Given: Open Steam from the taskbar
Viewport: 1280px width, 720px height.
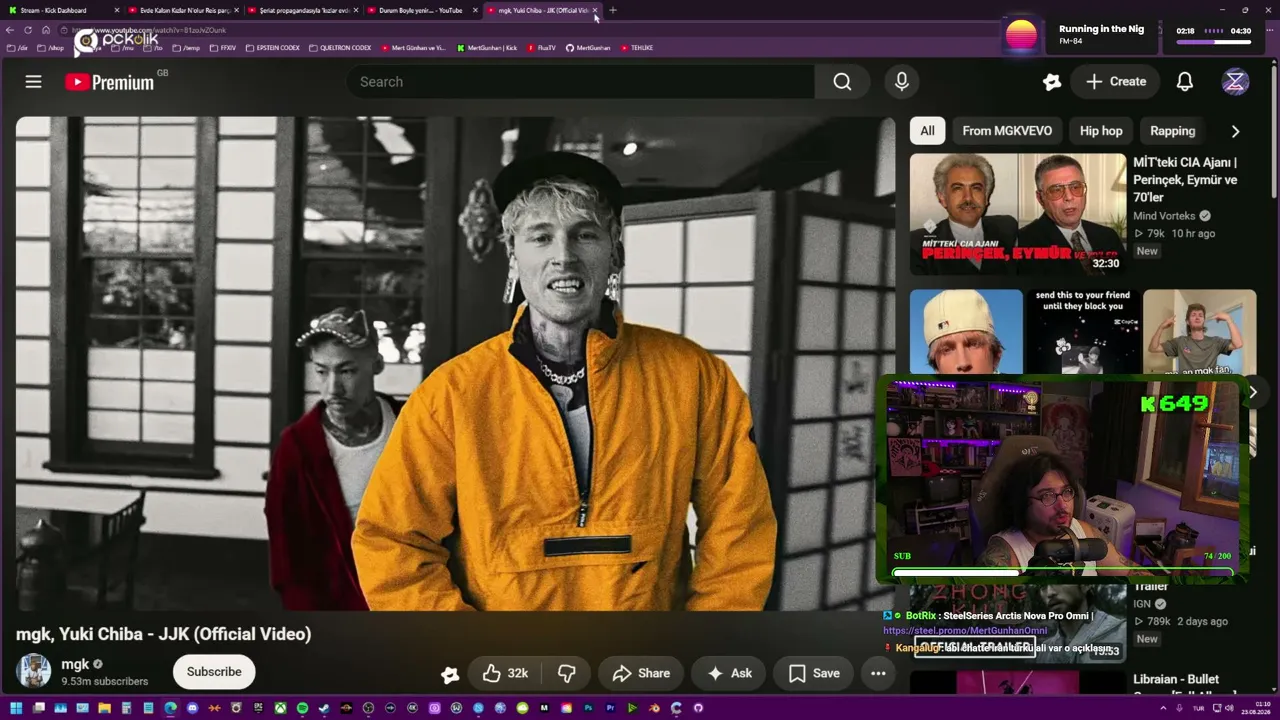Looking at the screenshot, I should [324, 708].
